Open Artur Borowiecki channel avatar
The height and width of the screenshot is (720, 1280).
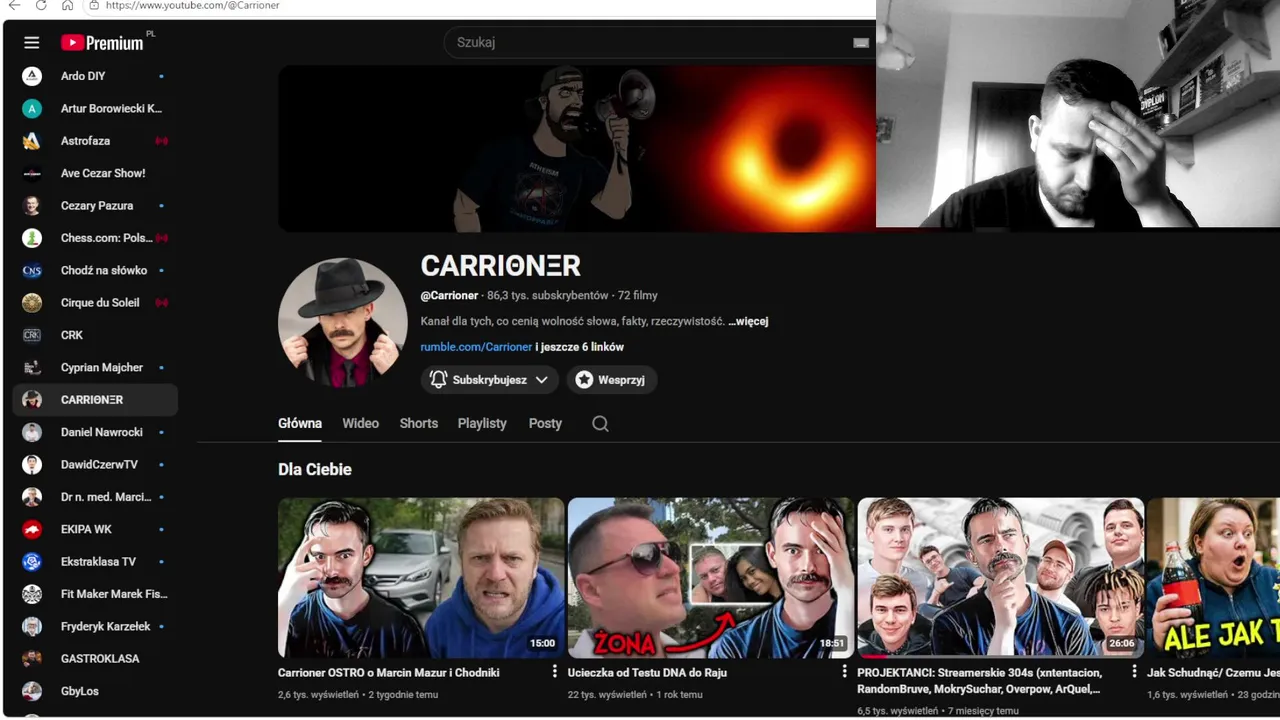tap(32, 108)
